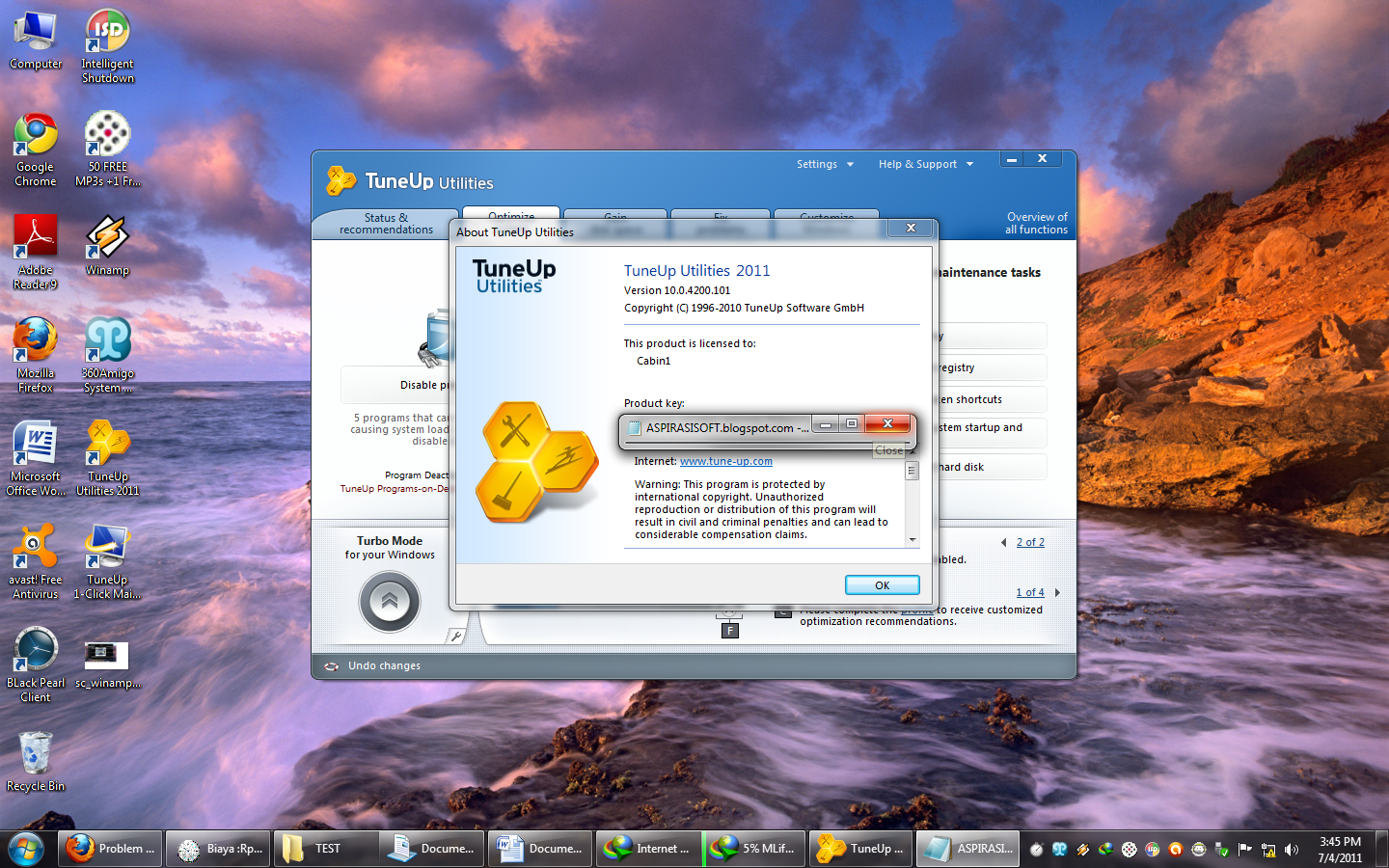Switch to the ASPIRASI notepad taskbar button
Screen dimensions: 1389x868
click(x=967, y=849)
